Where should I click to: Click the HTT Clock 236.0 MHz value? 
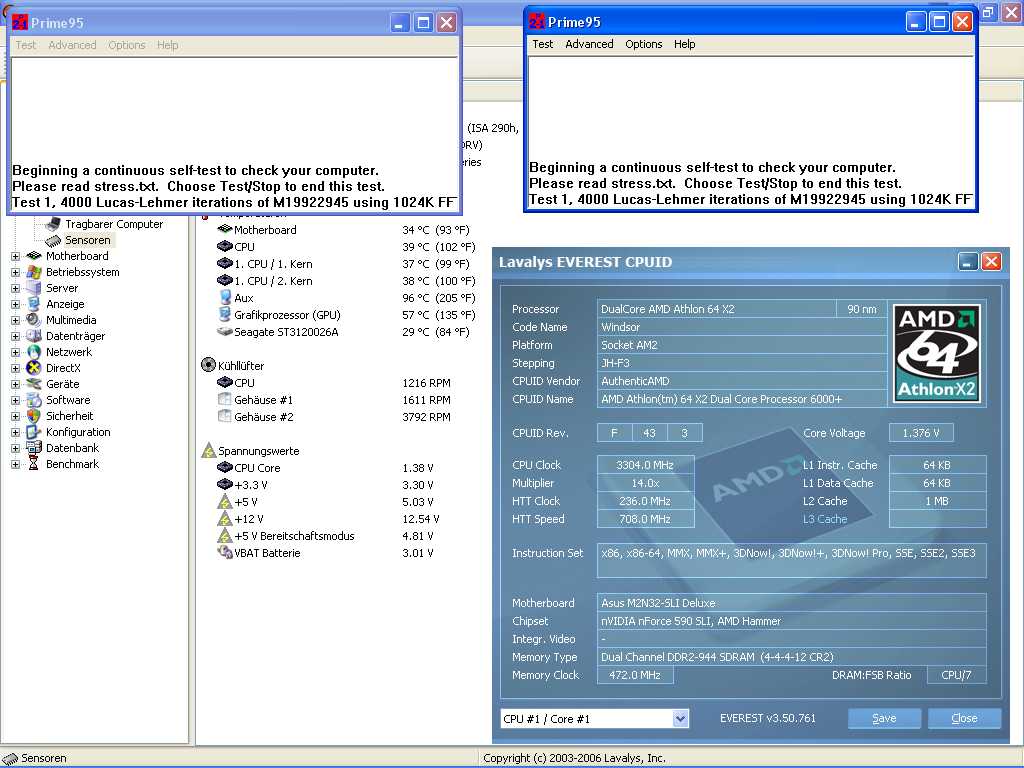pos(645,501)
